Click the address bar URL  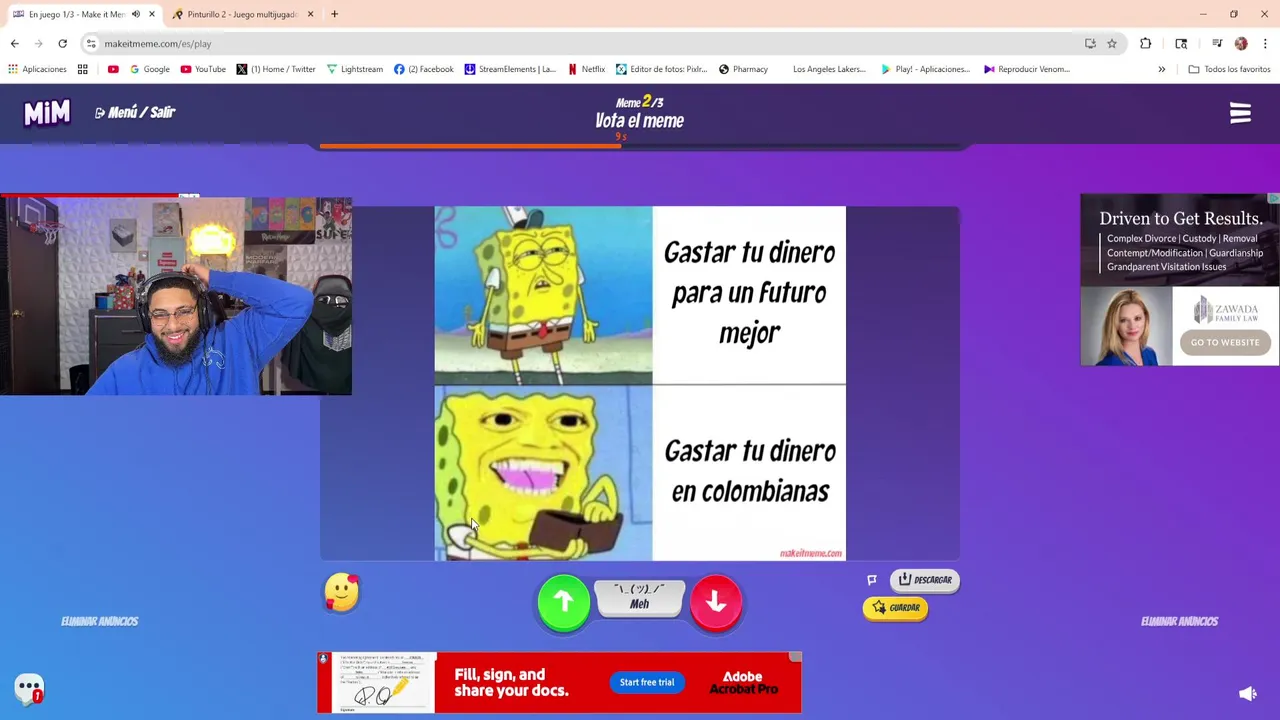click(157, 44)
